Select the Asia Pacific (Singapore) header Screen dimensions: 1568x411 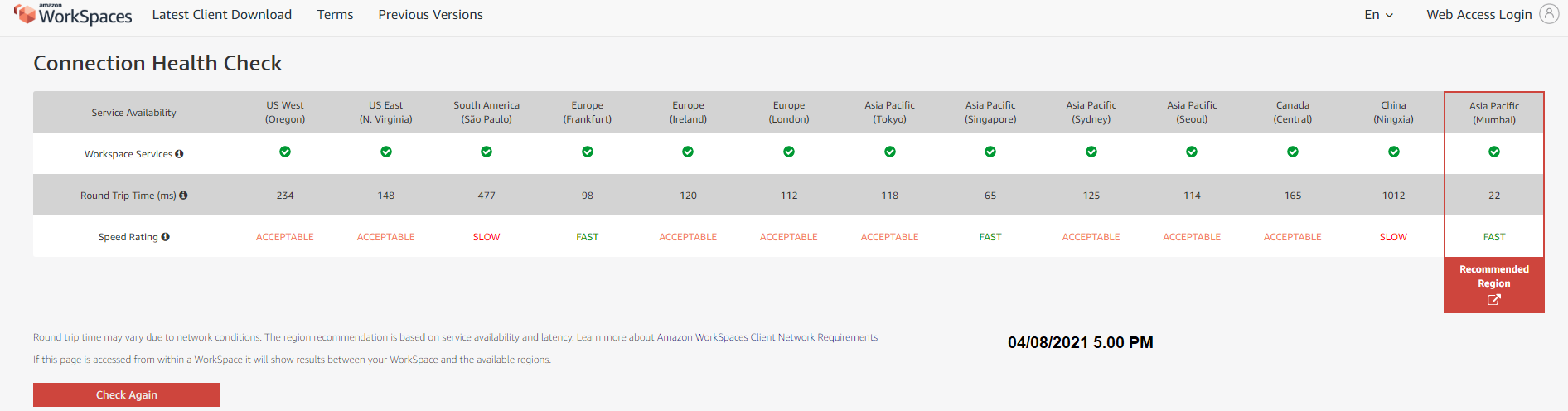click(x=990, y=112)
